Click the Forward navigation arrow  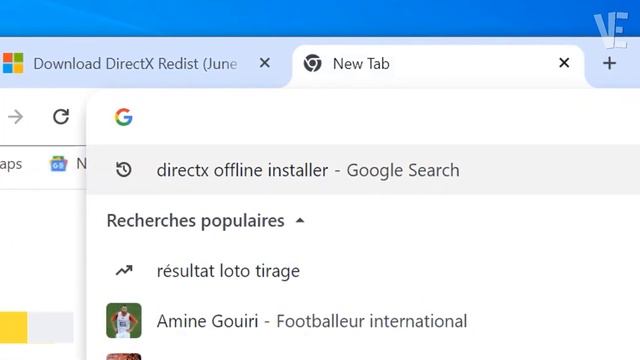click(x=16, y=117)
